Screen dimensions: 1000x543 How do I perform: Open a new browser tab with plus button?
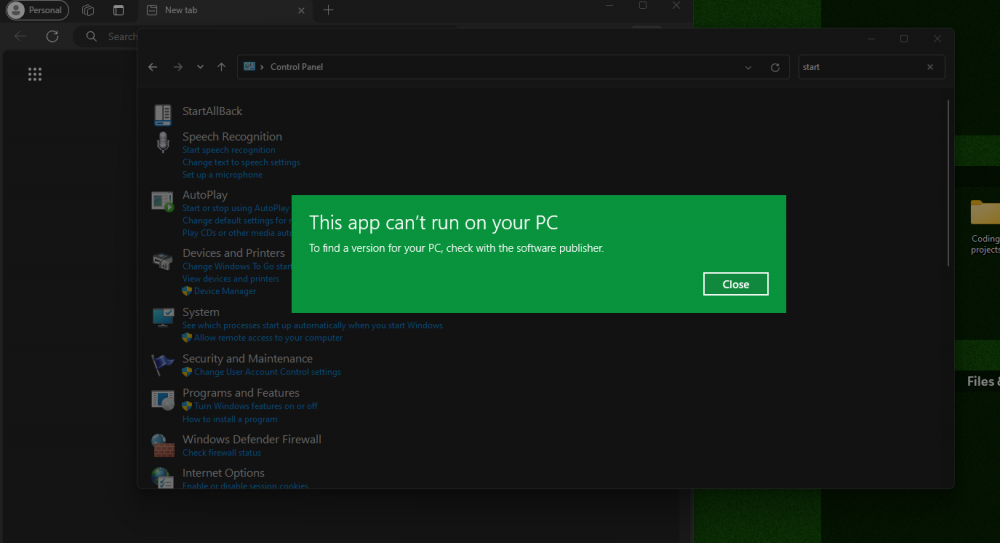point(328,10)
